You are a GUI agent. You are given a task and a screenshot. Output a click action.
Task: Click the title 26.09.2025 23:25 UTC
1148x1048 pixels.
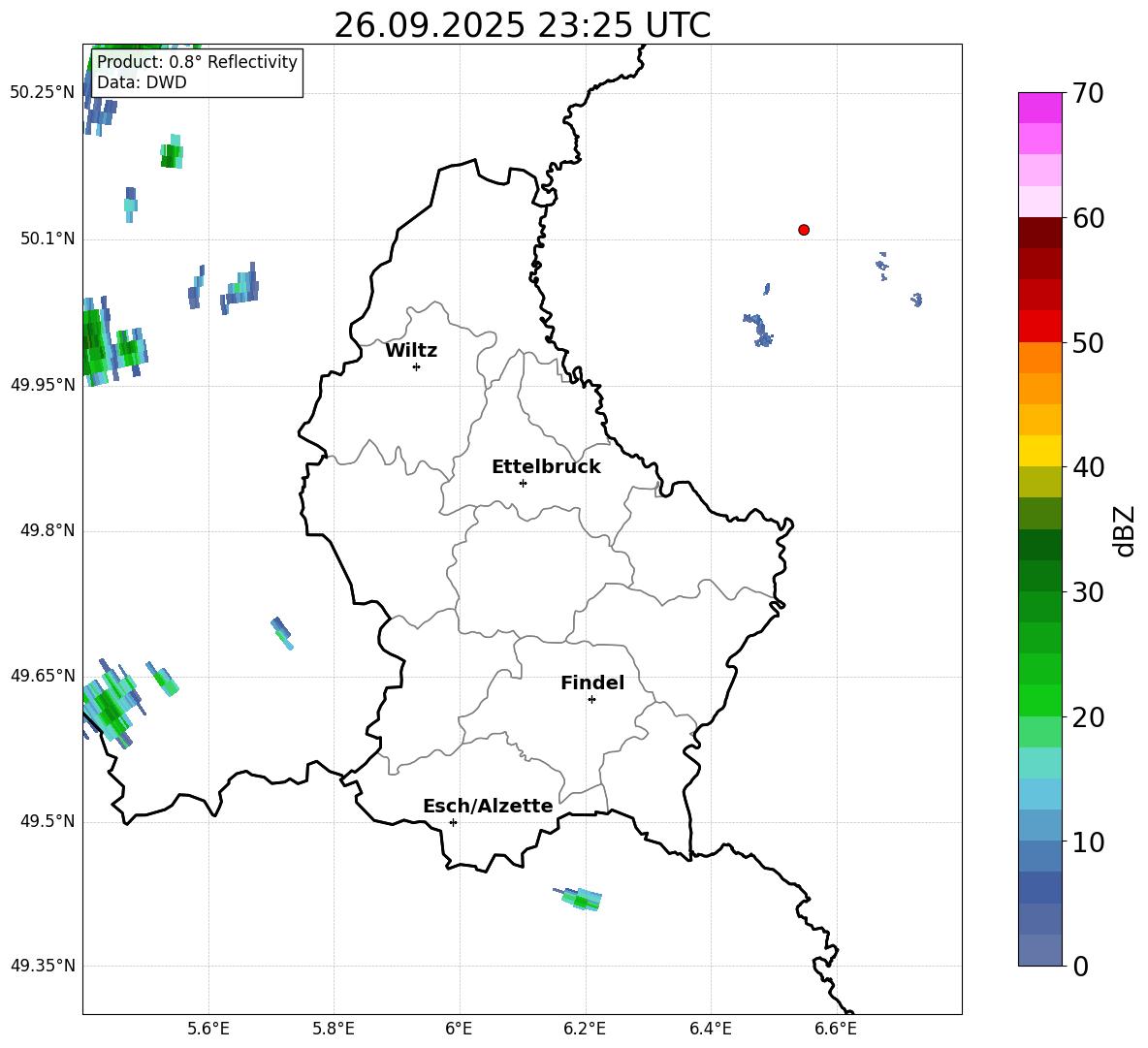click(522, 25)
